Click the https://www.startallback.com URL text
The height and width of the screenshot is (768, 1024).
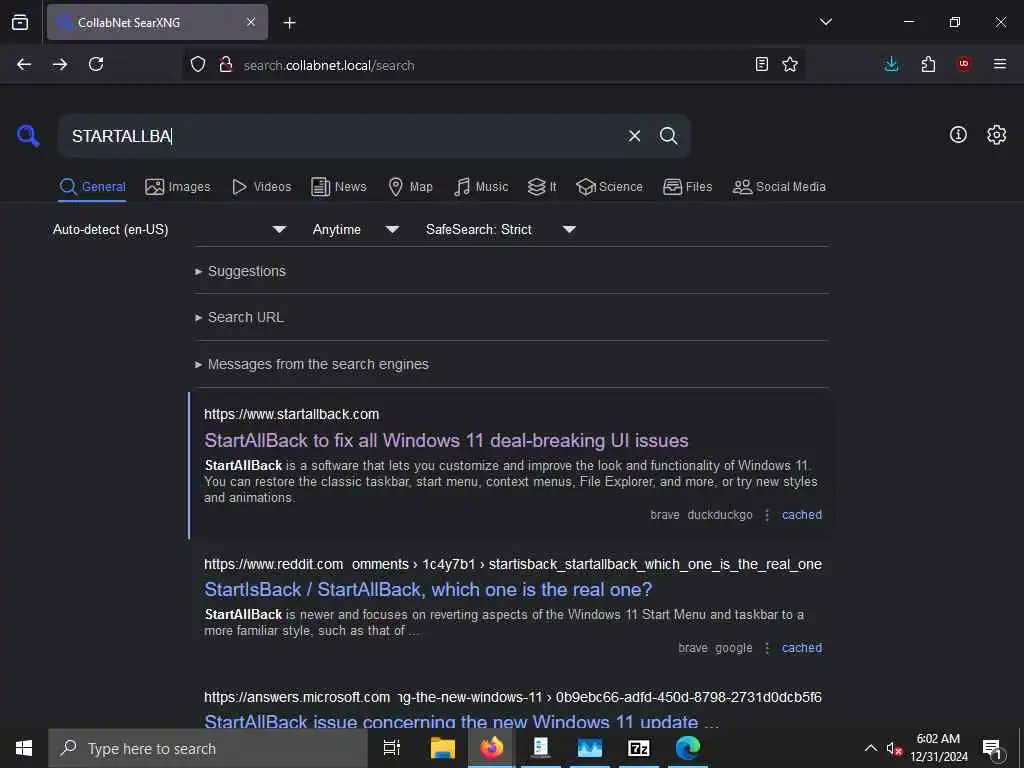(291, 414)
